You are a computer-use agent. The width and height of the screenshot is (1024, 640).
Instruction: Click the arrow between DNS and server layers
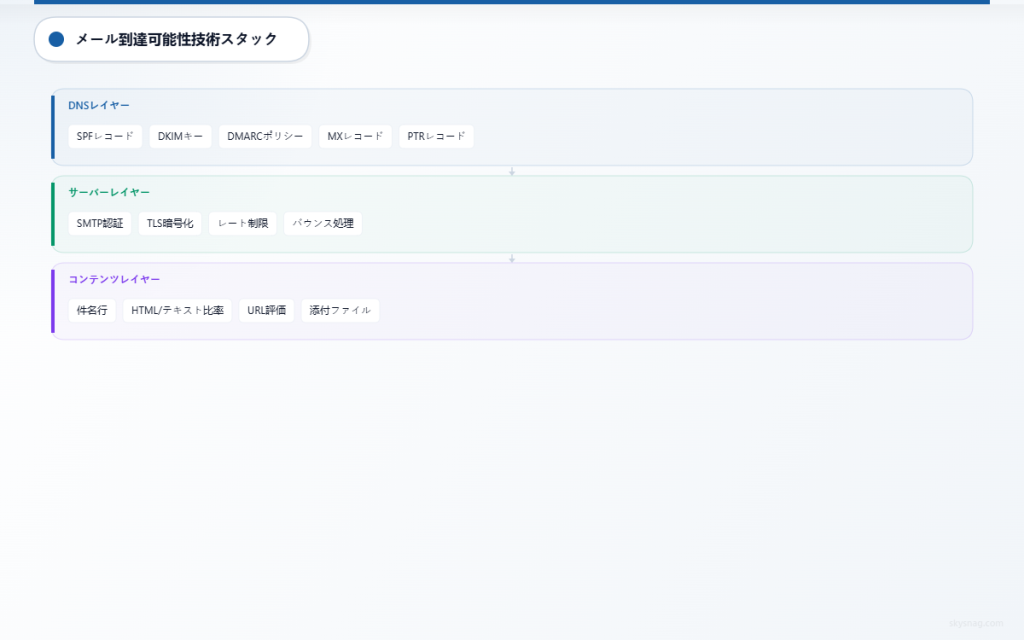coord(512,171)
